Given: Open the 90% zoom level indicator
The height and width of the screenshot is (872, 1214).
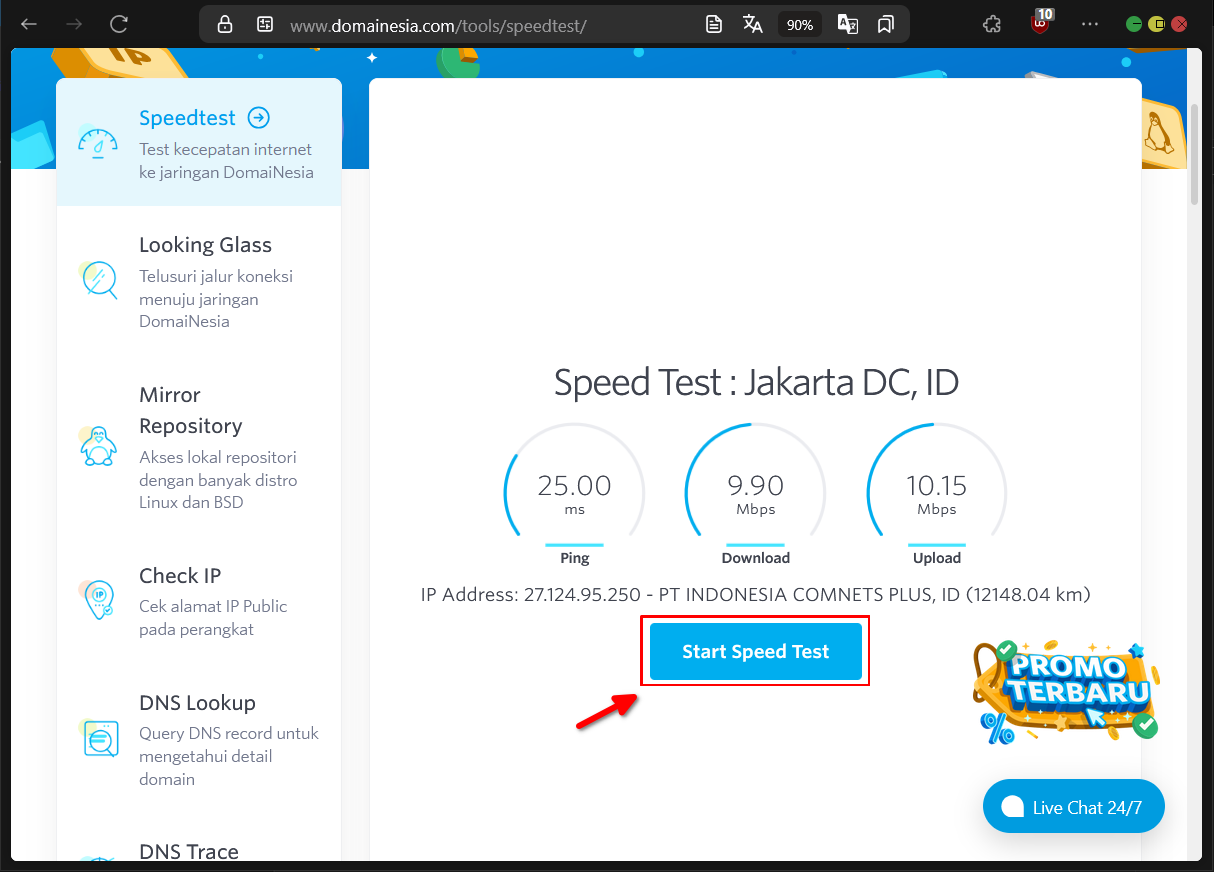Looking at the screenshot, I should [x=800, y=25].
